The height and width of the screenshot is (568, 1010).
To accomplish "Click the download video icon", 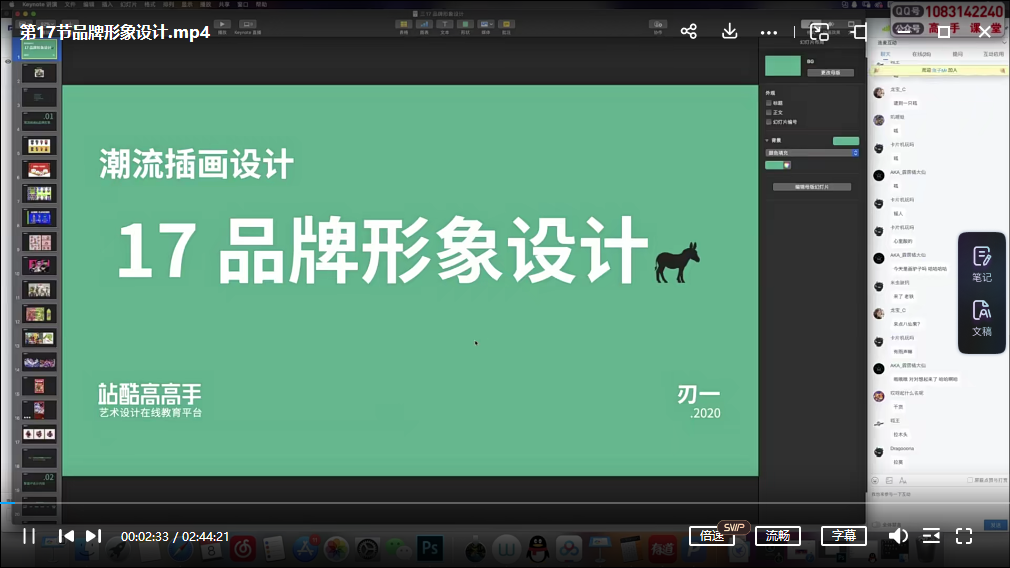I will pyautogui.click(x=729, y=31).
